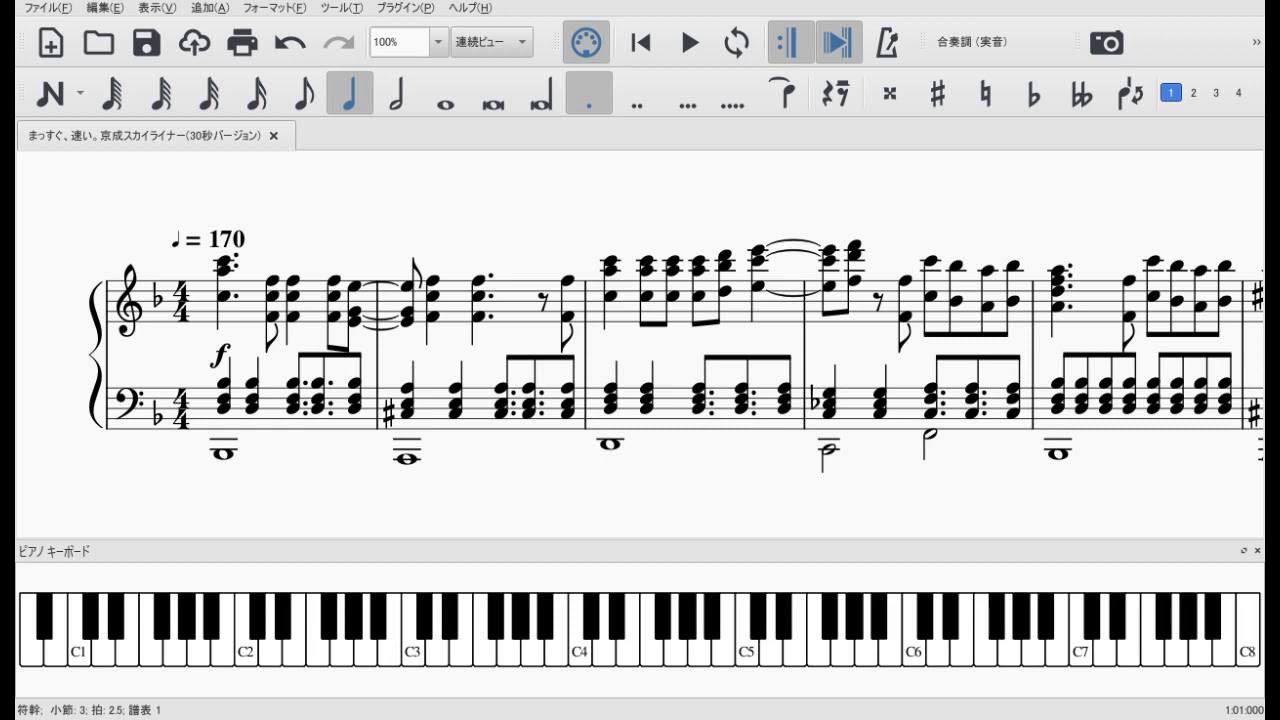Image resolution: width=1280 pixels, height=720 pixels.
Task: Open a score file via the folder icon
Action: tap(98, 43)
